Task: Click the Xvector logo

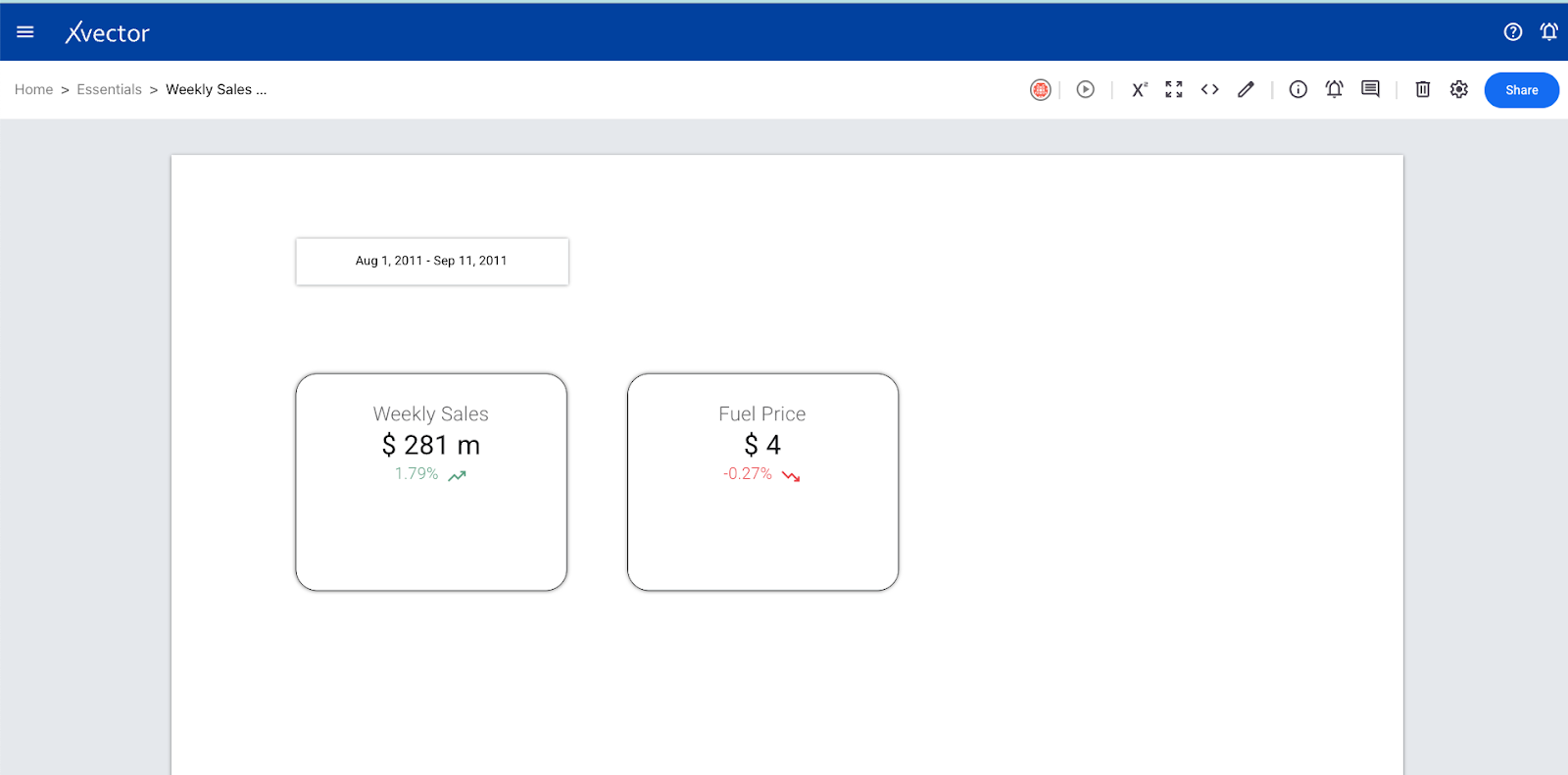Action: tap(108, 33)
